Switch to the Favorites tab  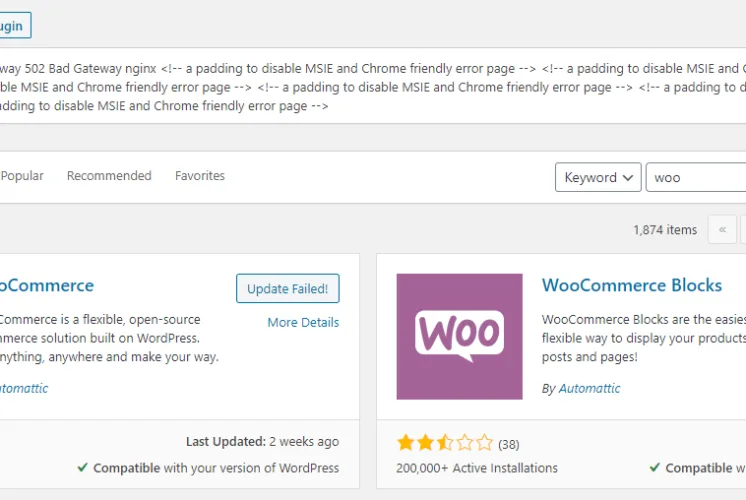tap(200, 176)
